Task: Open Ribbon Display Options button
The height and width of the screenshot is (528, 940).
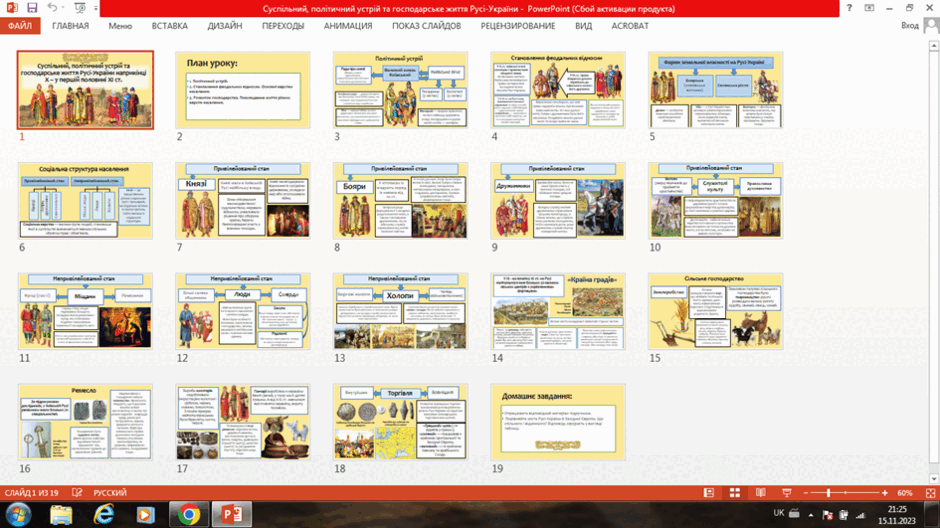Action: pyautogui.click(x=869, y=8)
